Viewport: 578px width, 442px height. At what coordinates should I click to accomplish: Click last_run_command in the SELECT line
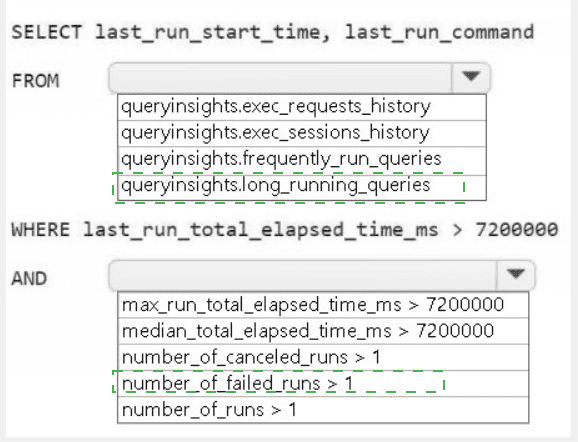[x=439, y=32]
